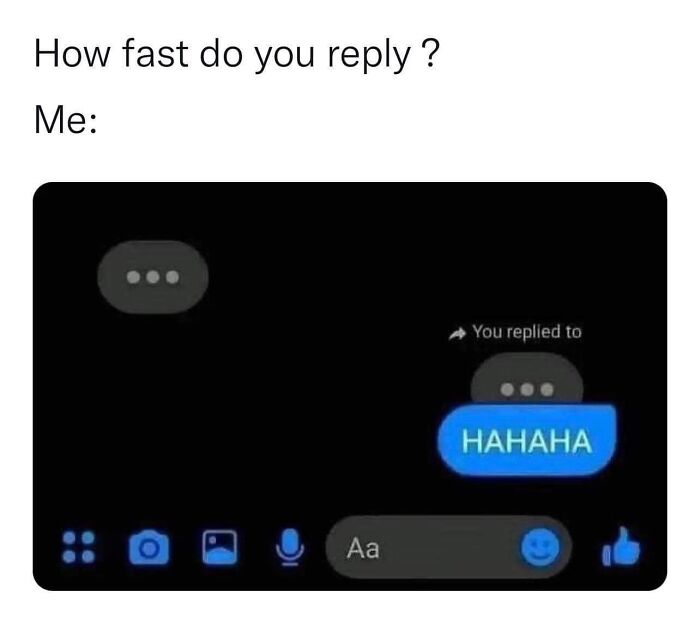Tap the microphone to record voice message

(x=290, y=547)
